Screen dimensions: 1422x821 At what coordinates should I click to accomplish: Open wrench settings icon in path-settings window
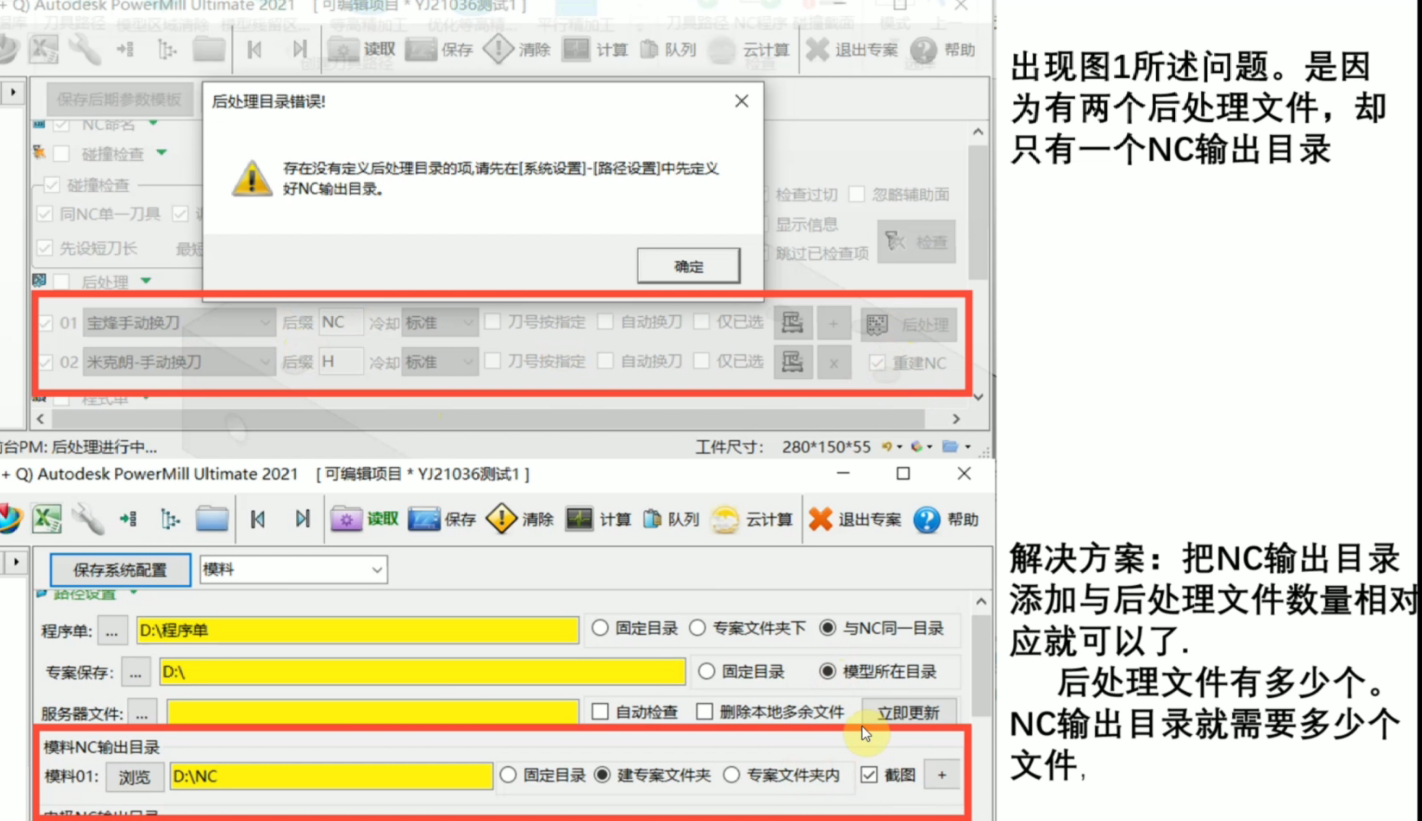88,519
